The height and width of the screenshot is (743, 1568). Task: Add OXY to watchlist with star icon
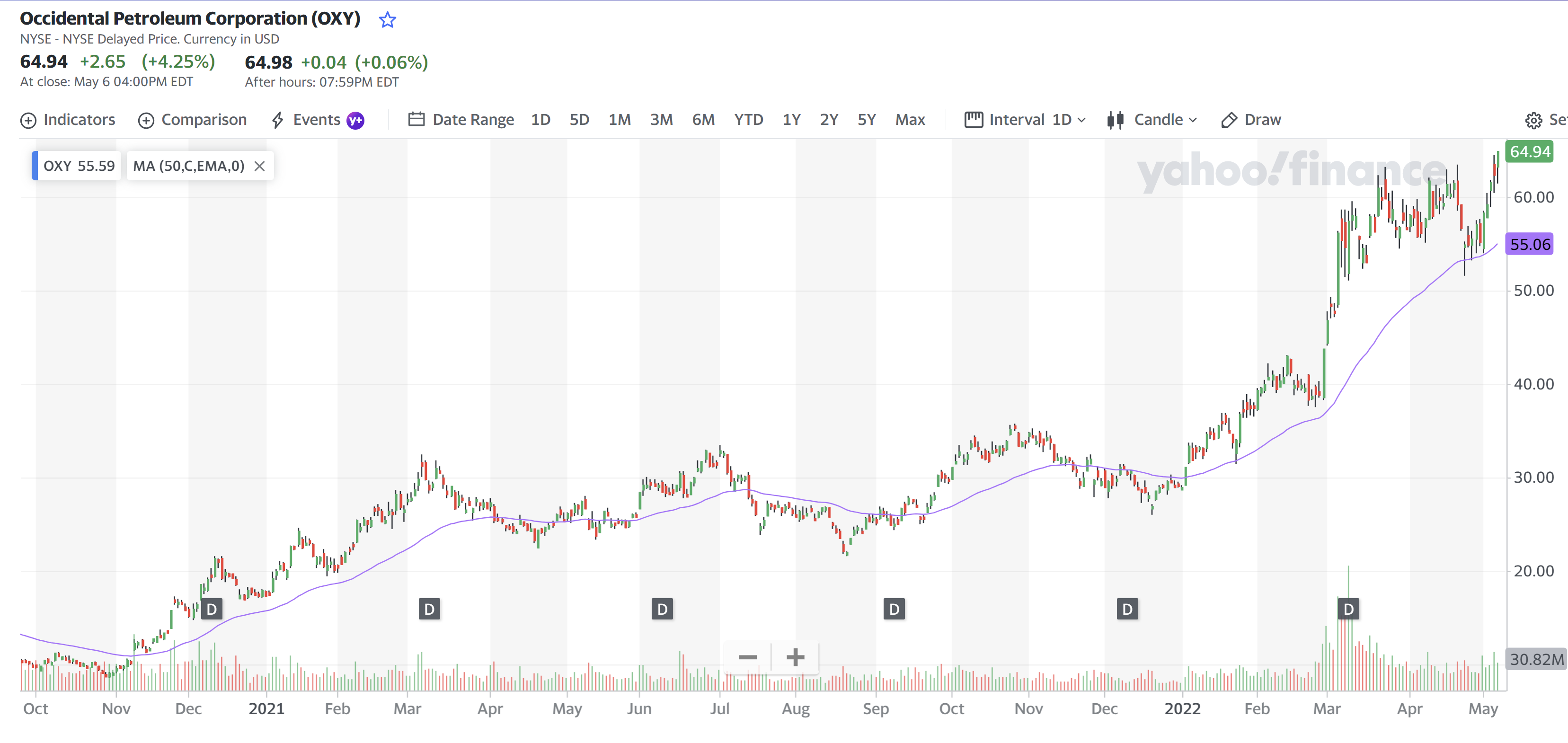click(x=387, y=20)
